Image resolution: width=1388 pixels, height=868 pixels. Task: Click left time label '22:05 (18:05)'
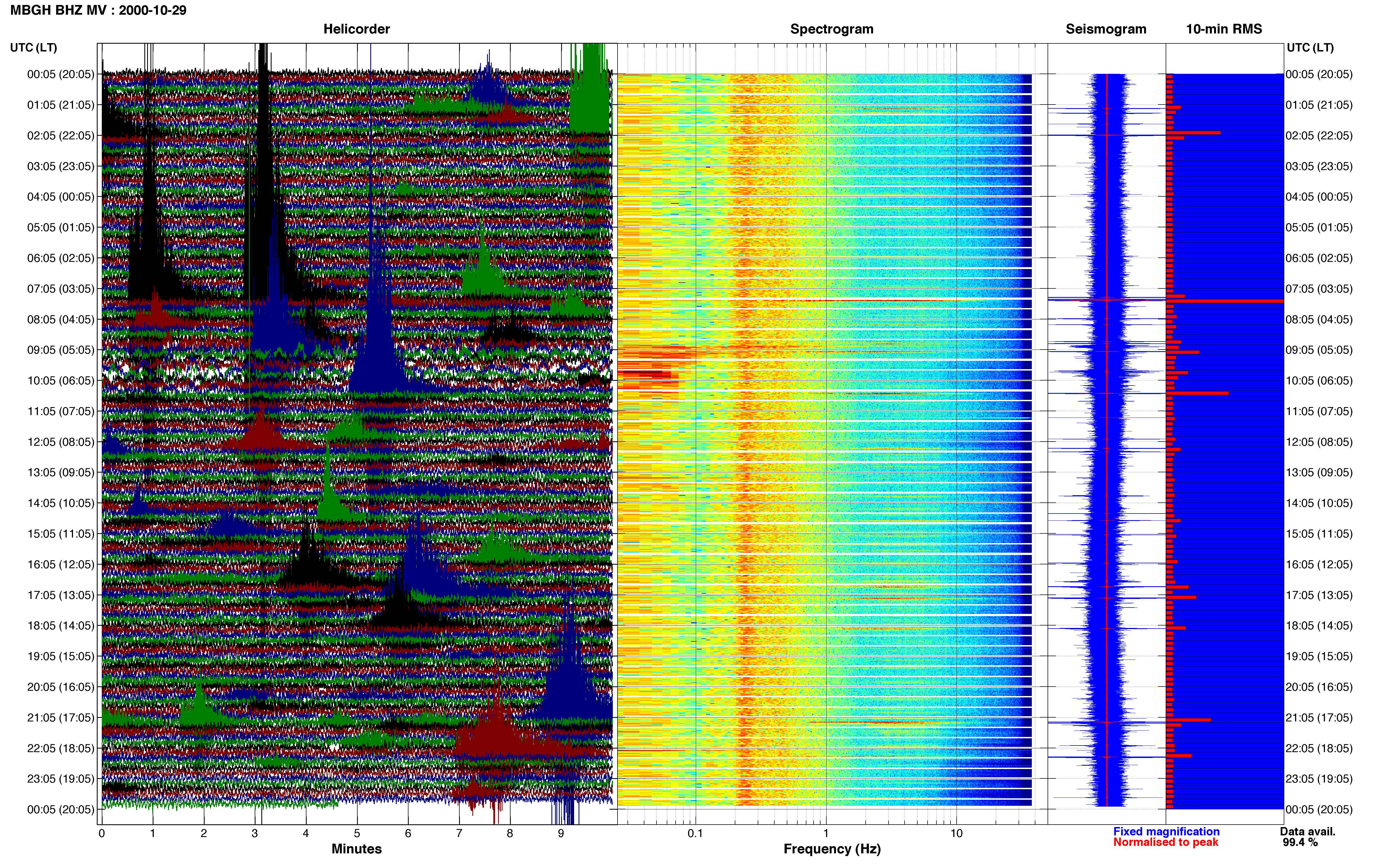coord(61,748)
